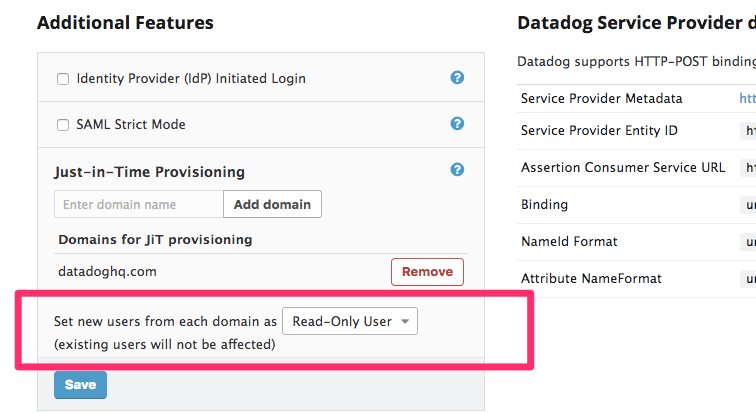Click the NameId Format value
The width and height of the screenshot is (756, 413).
pos(748,241)
